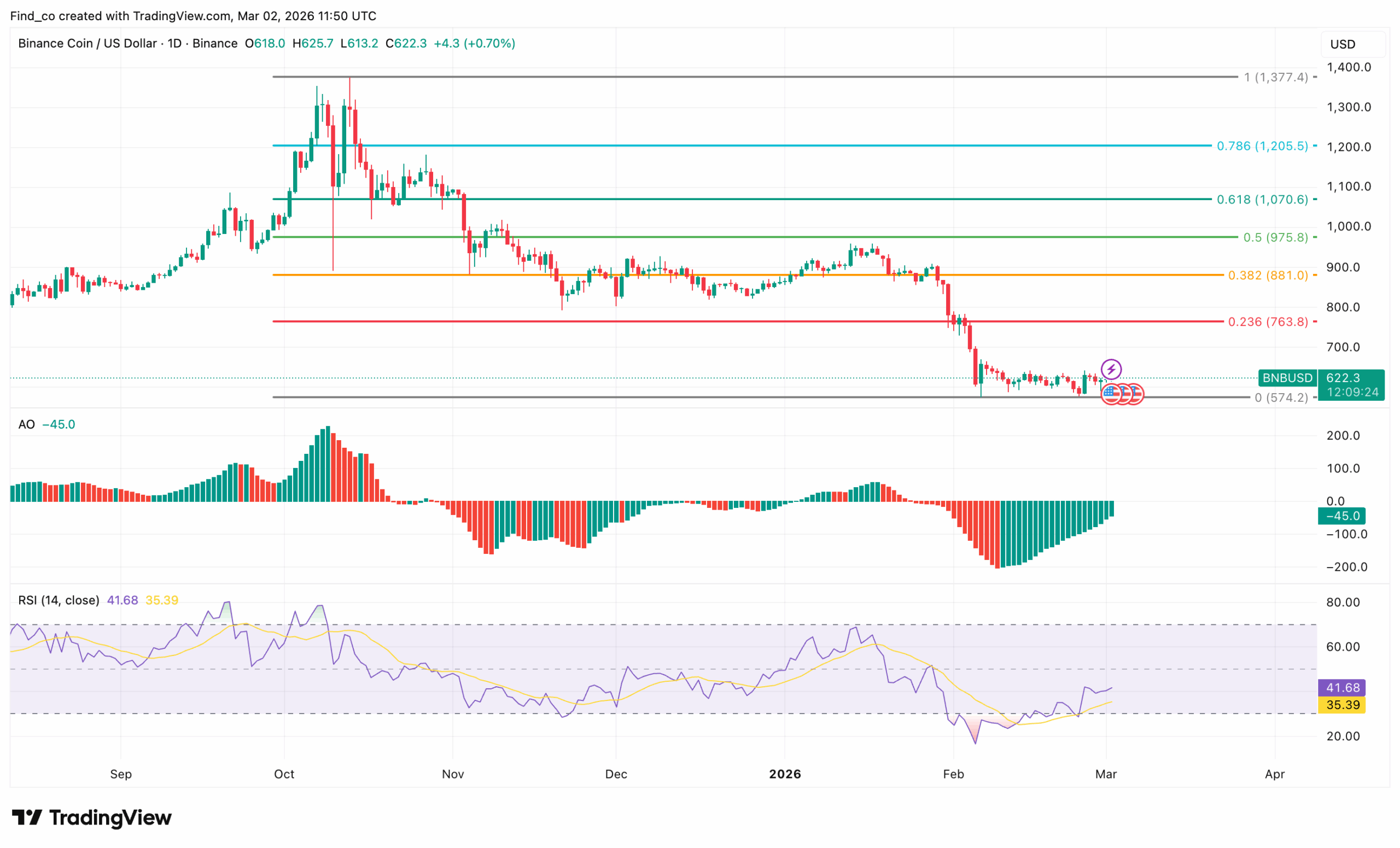
Task: Click the high price H625.7 value
Action: (x=313, y=43)
